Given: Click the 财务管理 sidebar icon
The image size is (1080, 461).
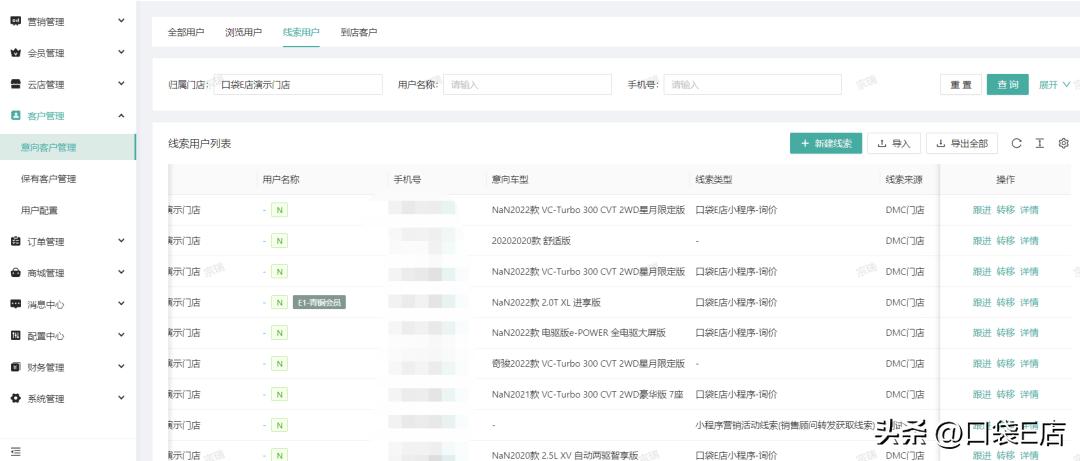Looking at the screenshot, I should 16,367.
